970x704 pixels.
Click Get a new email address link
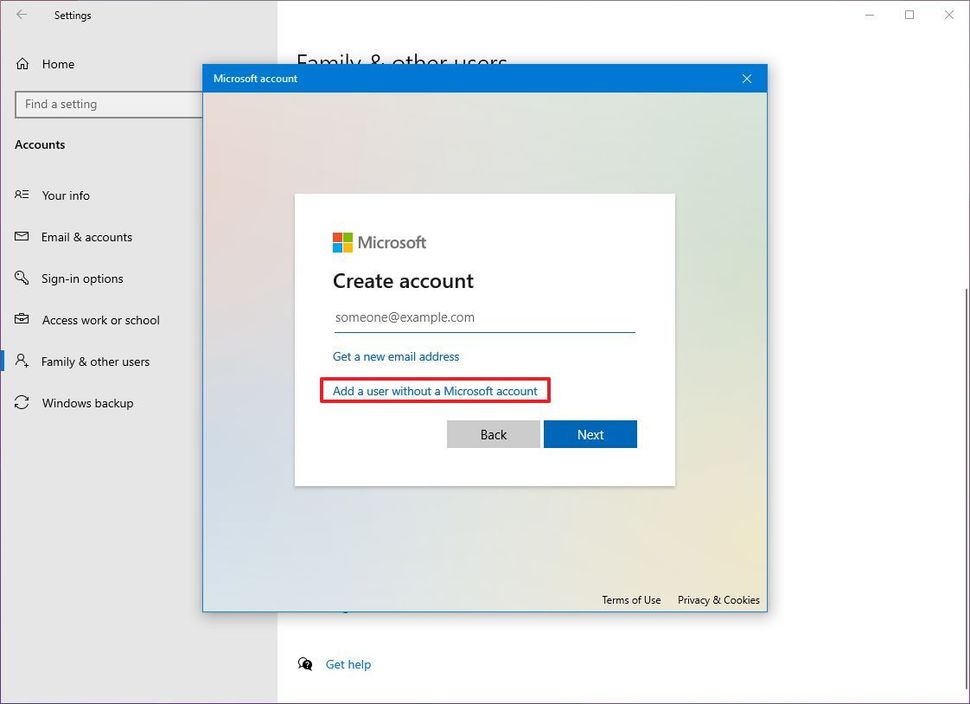[x=396, y=356]
